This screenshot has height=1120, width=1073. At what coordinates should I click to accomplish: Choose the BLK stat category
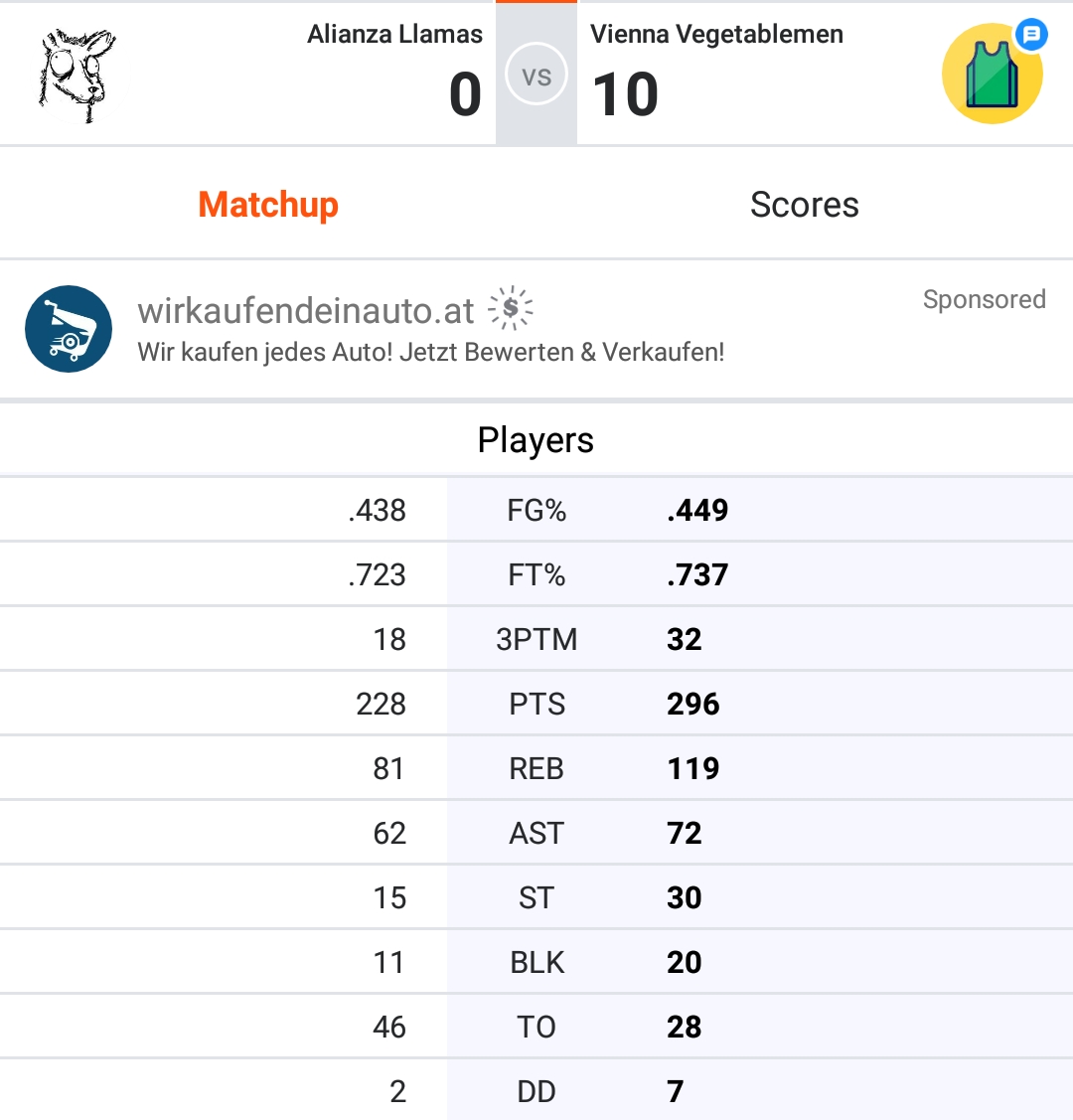pyautogui.click(x=536, y=963)
